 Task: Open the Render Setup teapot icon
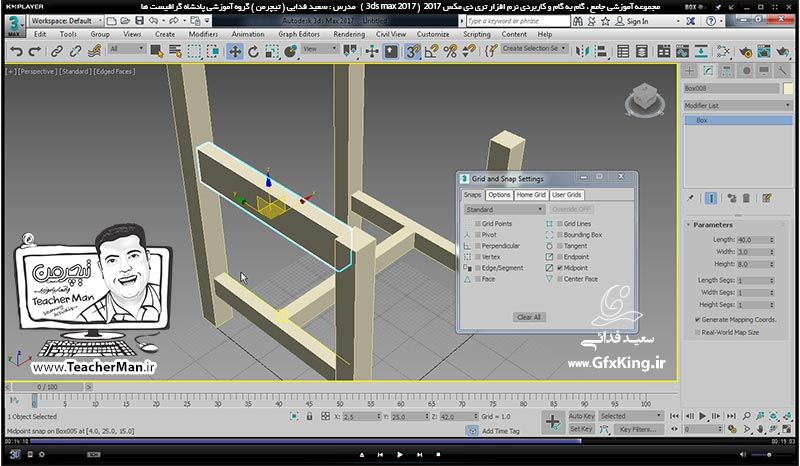click(x=745, y=51)
